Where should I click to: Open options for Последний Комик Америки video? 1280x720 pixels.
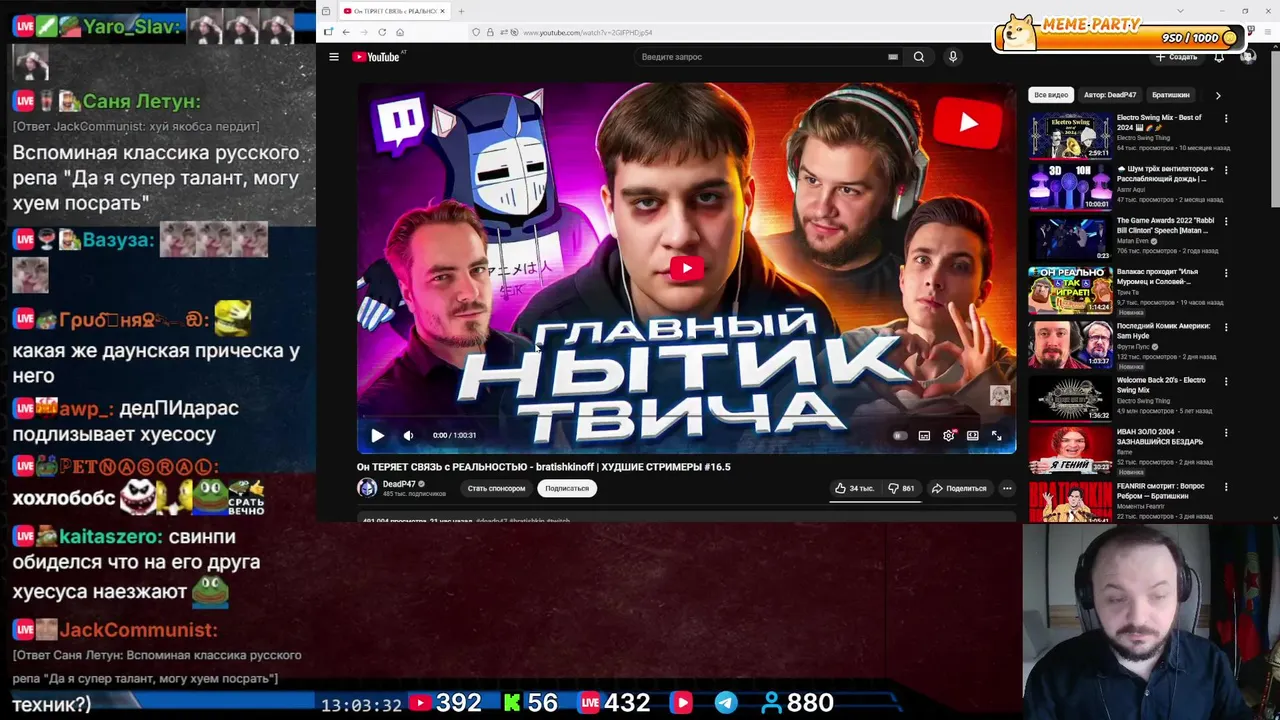coord(1226,327)
